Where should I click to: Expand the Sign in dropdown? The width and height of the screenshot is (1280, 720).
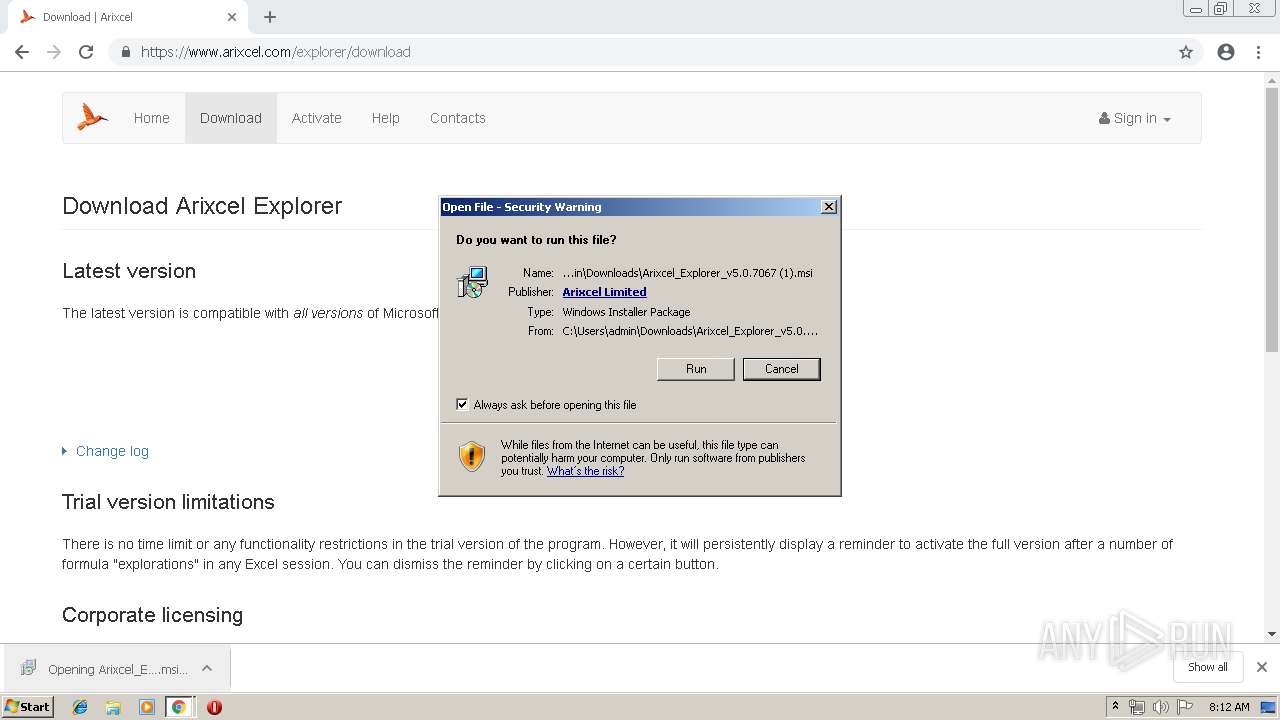tap(1135, 118)
